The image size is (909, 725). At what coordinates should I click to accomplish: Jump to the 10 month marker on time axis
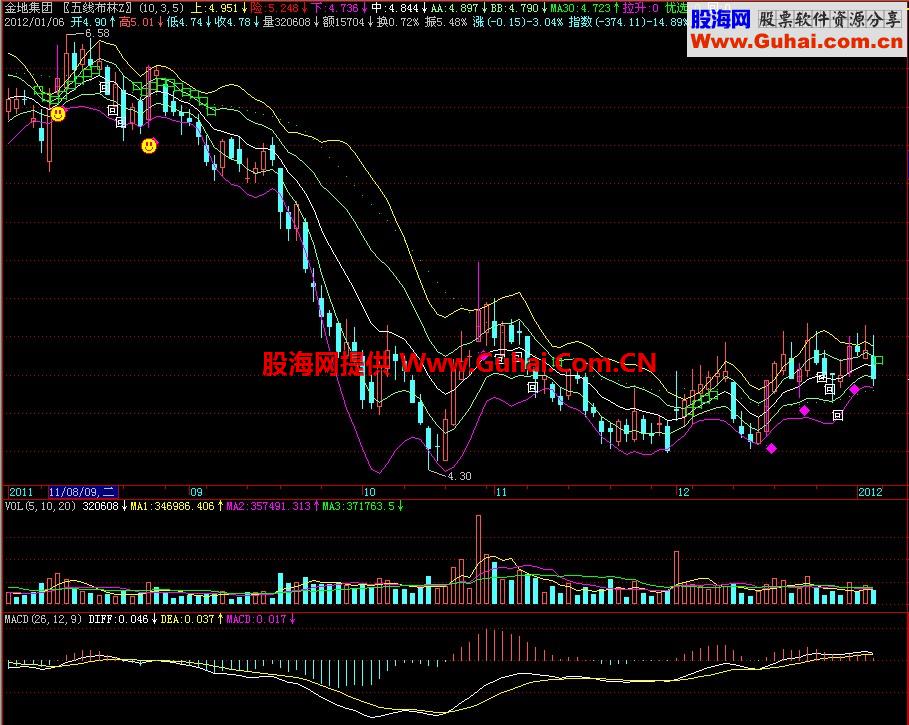coord(369,492)
